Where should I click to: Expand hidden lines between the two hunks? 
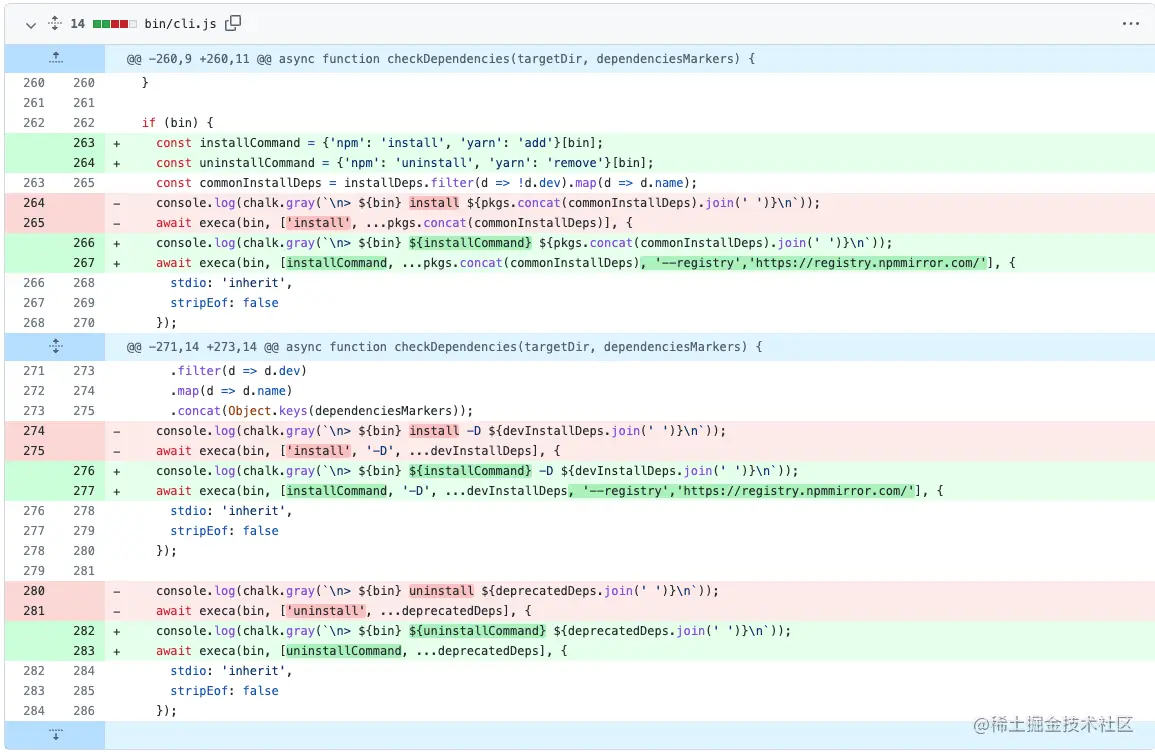coord(55,346)
